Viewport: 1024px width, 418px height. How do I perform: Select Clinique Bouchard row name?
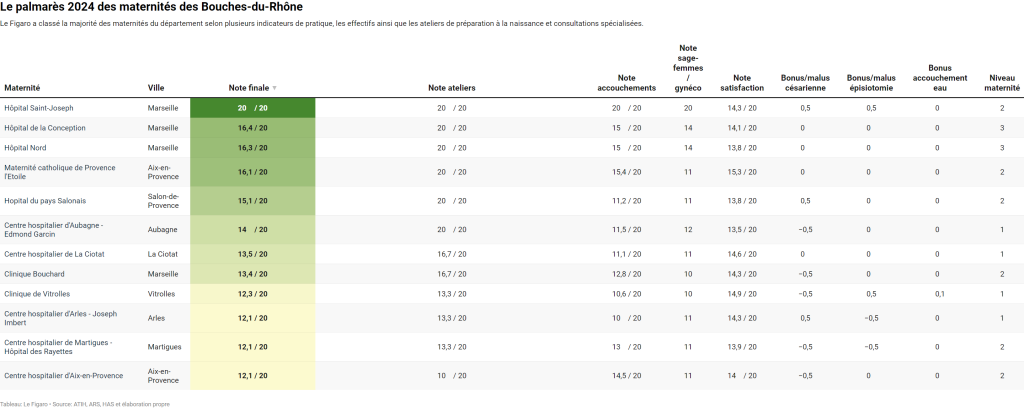[x=35, y=274]
